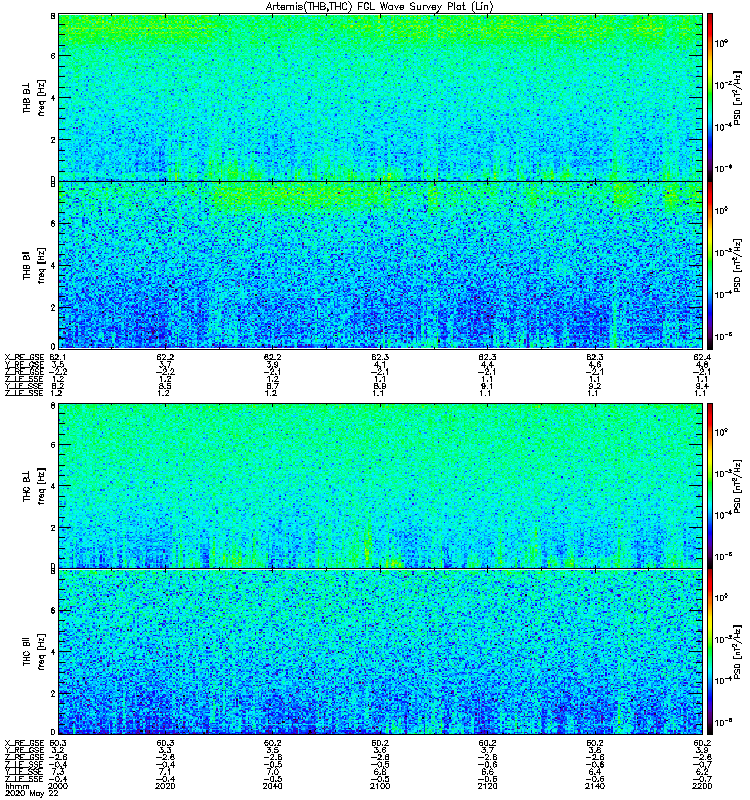This screenshot has width=750, height=800.
Task: Click PSD [nT²/Hz] label of THB B⊥ color bar
Action: 737,97
